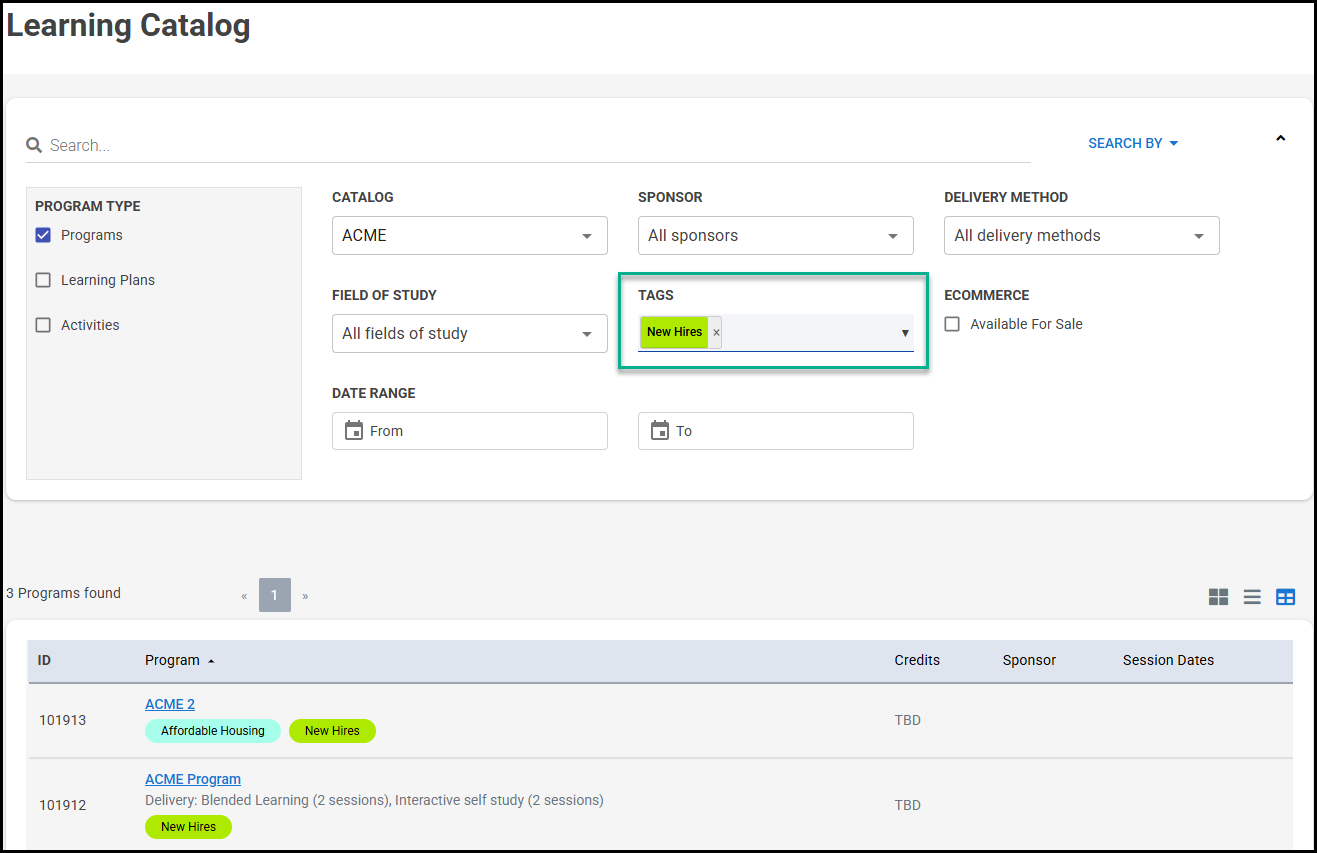Uncheck the Programs checkbox
The width and height of the screenshot is (1317, 853).
(x=43, y=236)
